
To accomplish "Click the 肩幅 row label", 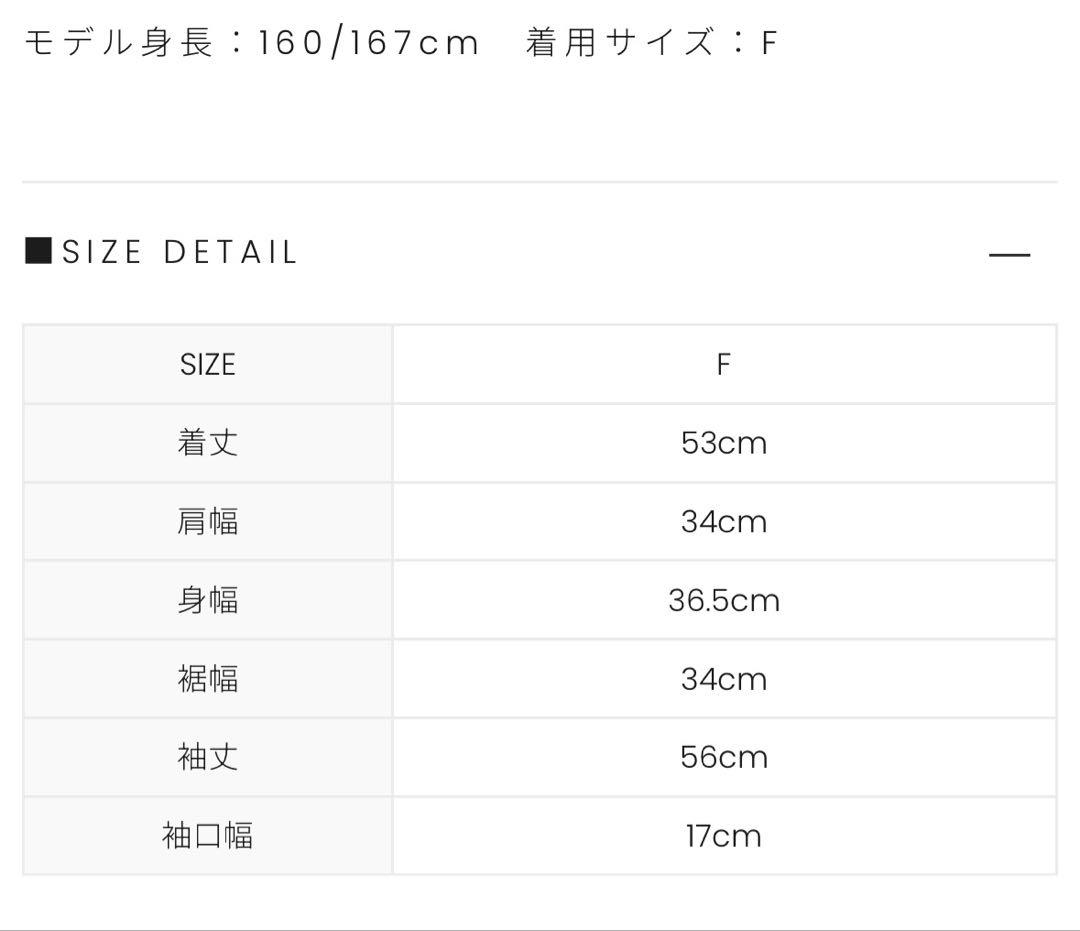I will [207, 521].
